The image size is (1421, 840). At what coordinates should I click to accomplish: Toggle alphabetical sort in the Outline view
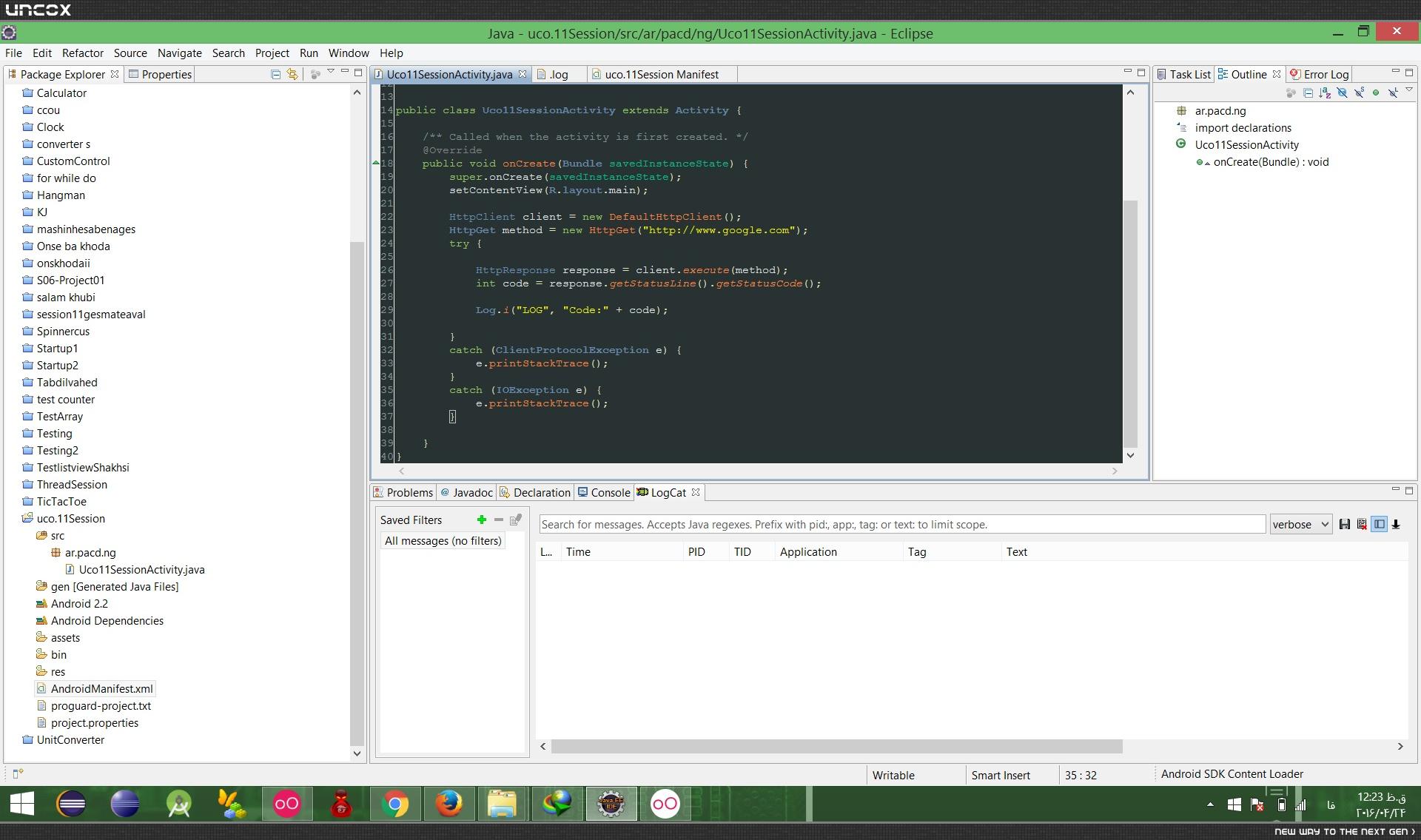pos(1325,93)
